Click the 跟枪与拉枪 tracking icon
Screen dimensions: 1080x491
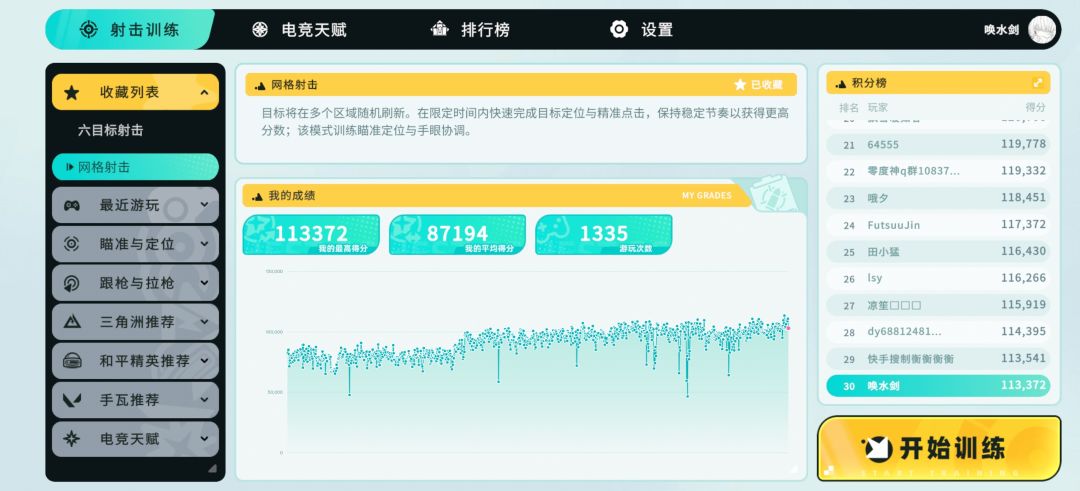(72, 283)
